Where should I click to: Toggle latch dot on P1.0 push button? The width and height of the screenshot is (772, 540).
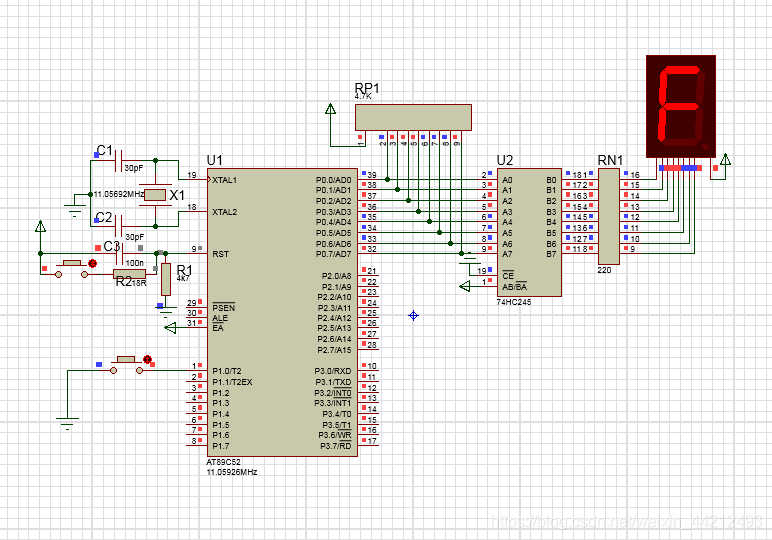click(148, 359)
